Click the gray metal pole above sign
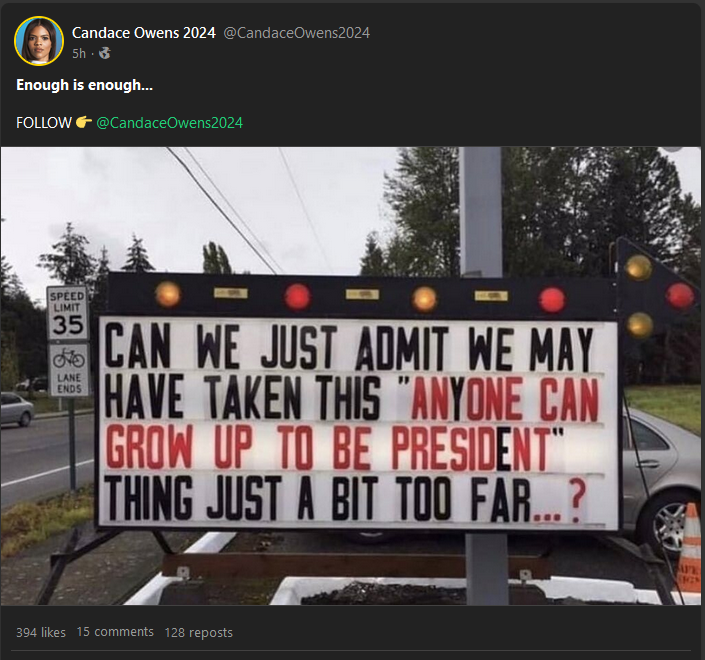Viewport: 705px width, 660px height. pos(481,211)
